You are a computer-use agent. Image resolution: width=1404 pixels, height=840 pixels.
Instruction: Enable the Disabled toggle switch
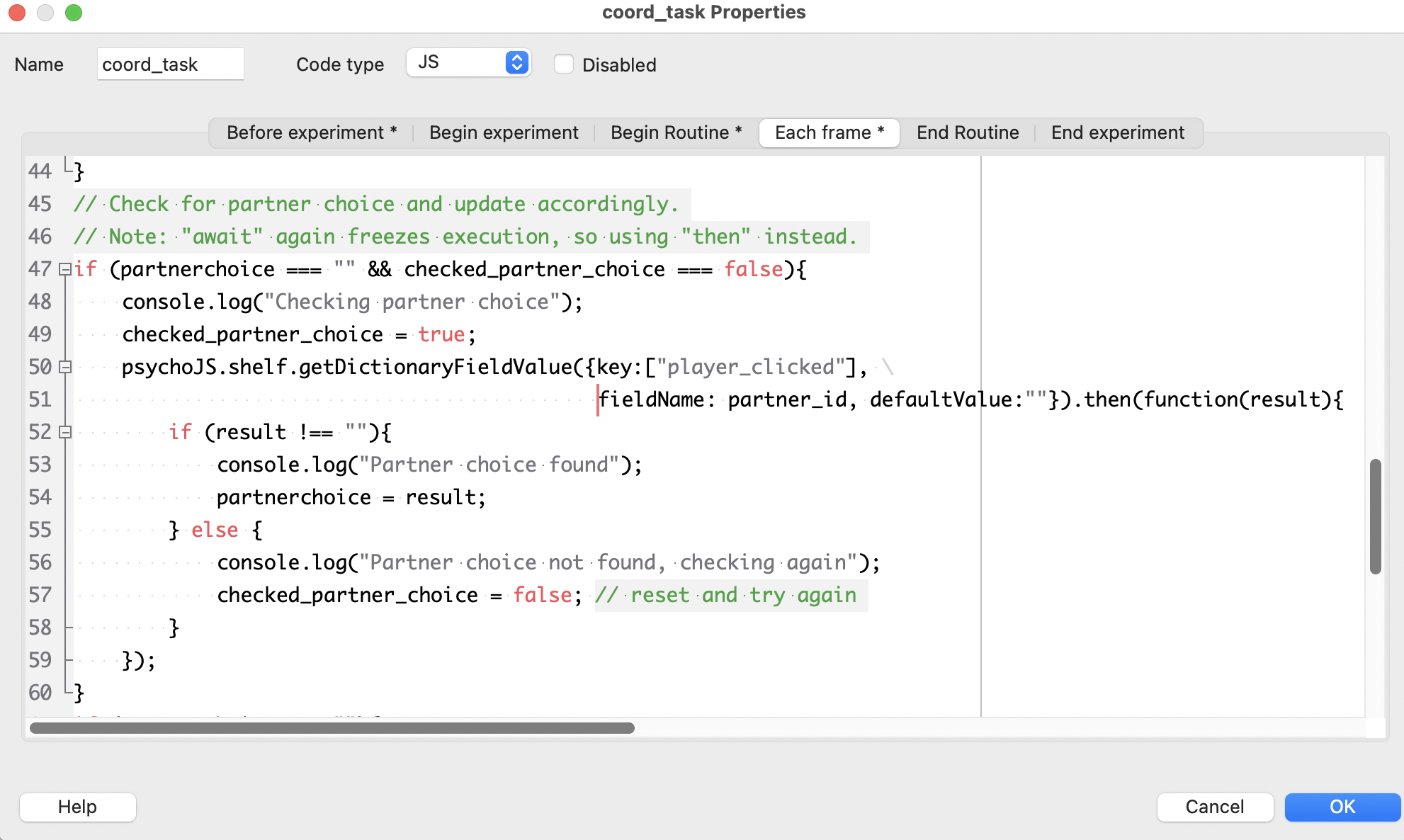click(x=562, y=64)
